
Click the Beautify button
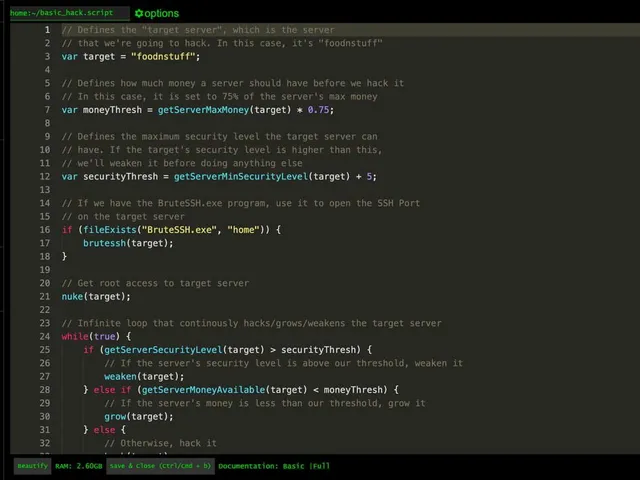pyautogui.click(x=33, y=466)
